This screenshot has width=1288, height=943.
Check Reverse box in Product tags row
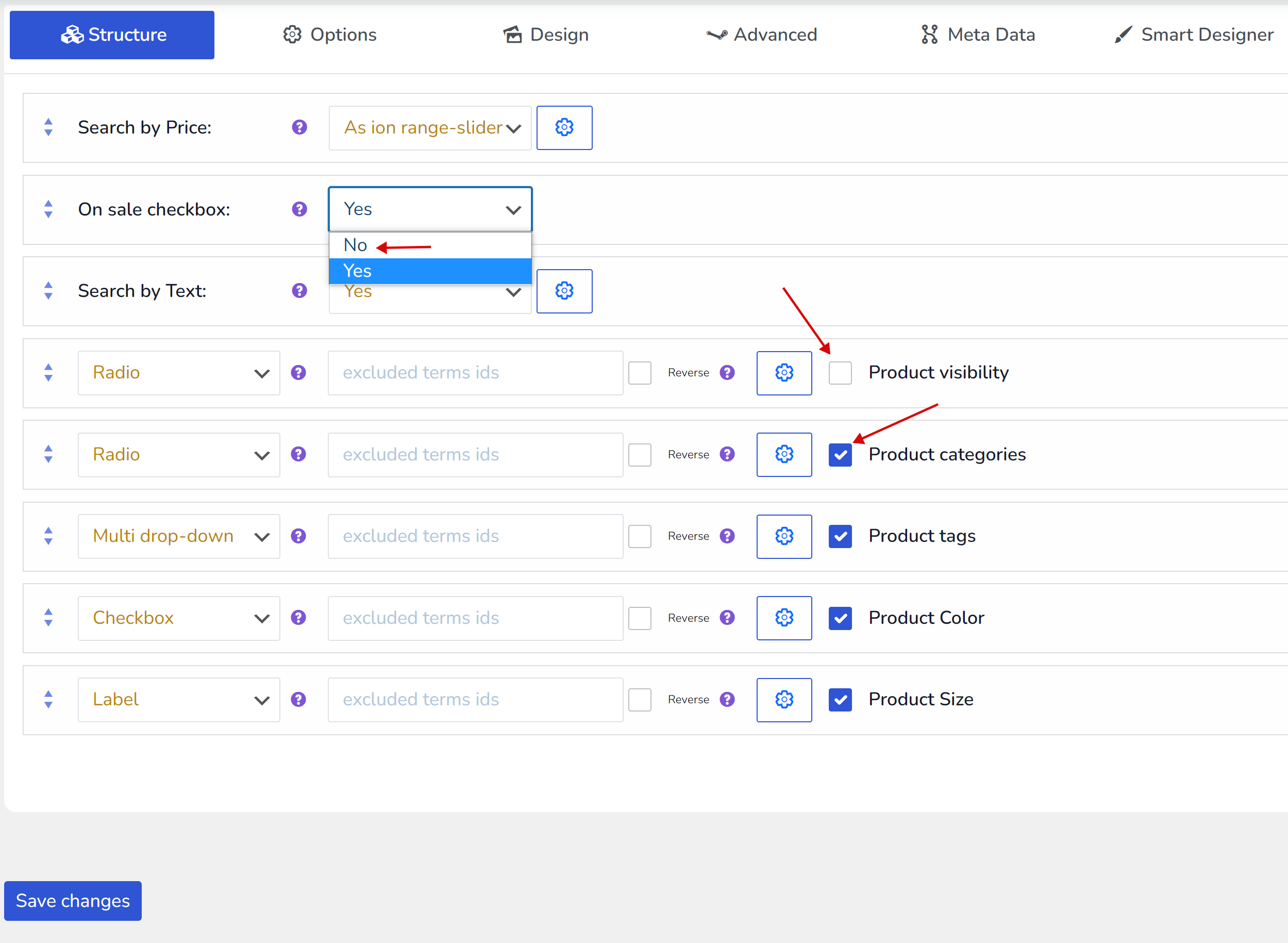pos(639,536)
